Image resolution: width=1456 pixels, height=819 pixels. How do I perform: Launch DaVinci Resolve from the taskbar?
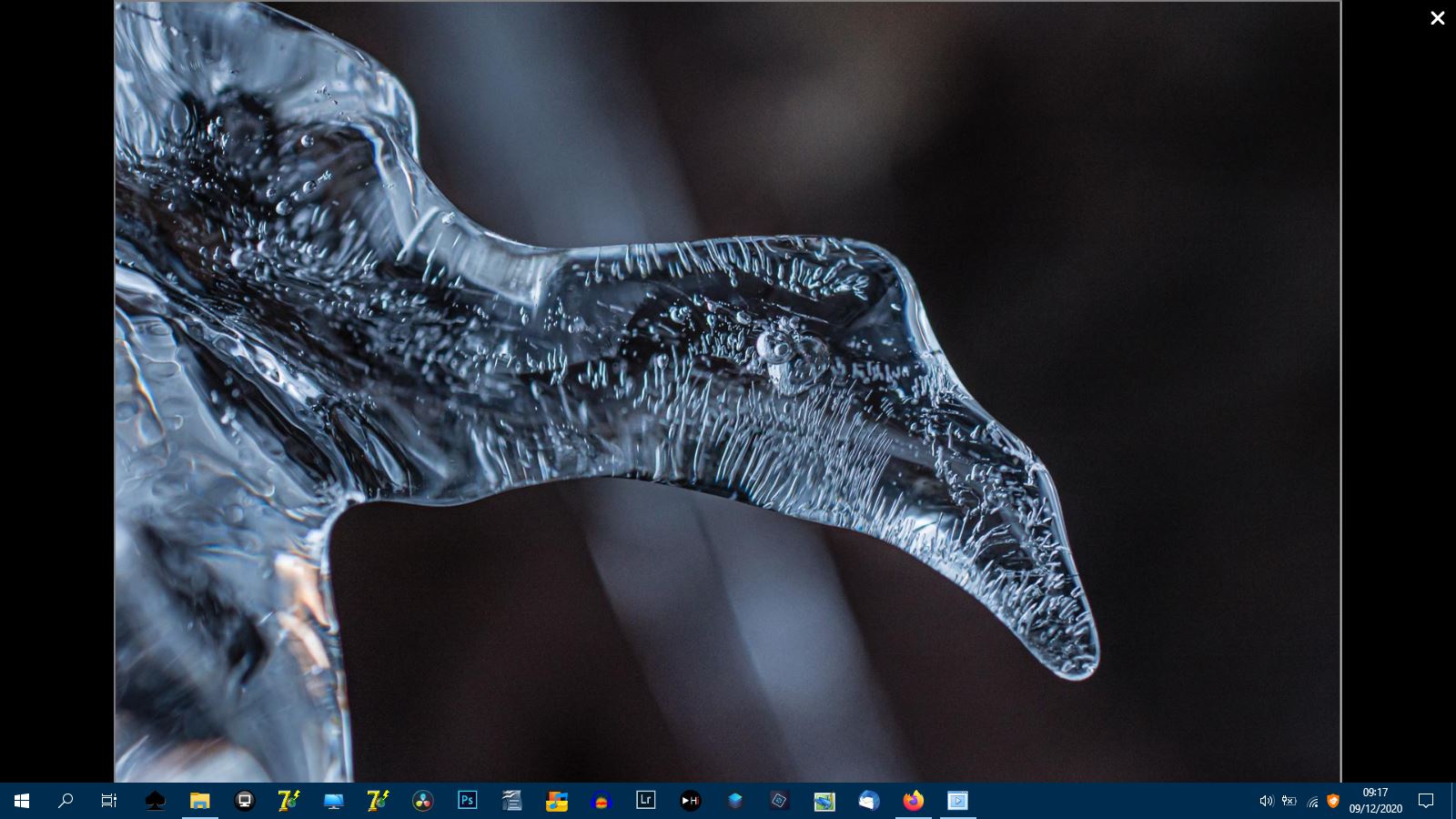pos(422,801)
